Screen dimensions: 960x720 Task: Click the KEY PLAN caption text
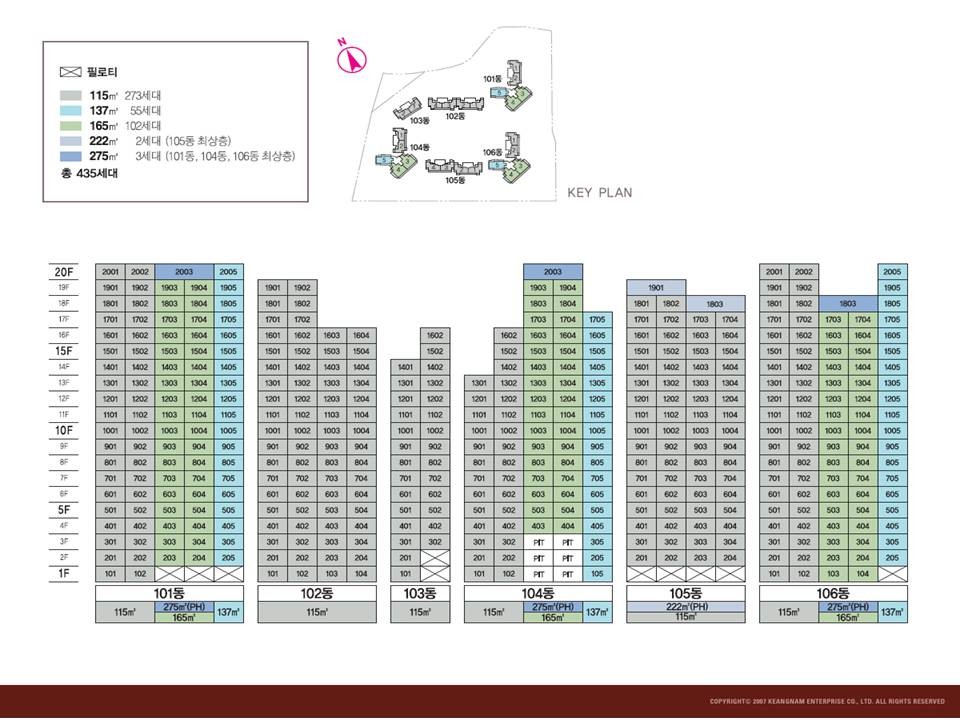pos(600,193)
